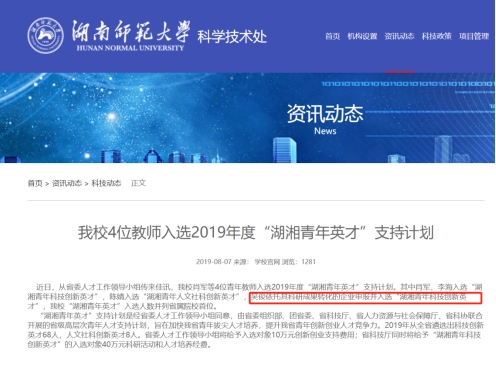Open the 机构设置 navigation menu
Image resolution: width=496 pixels, height=382 pixels.
pos(362,36)
